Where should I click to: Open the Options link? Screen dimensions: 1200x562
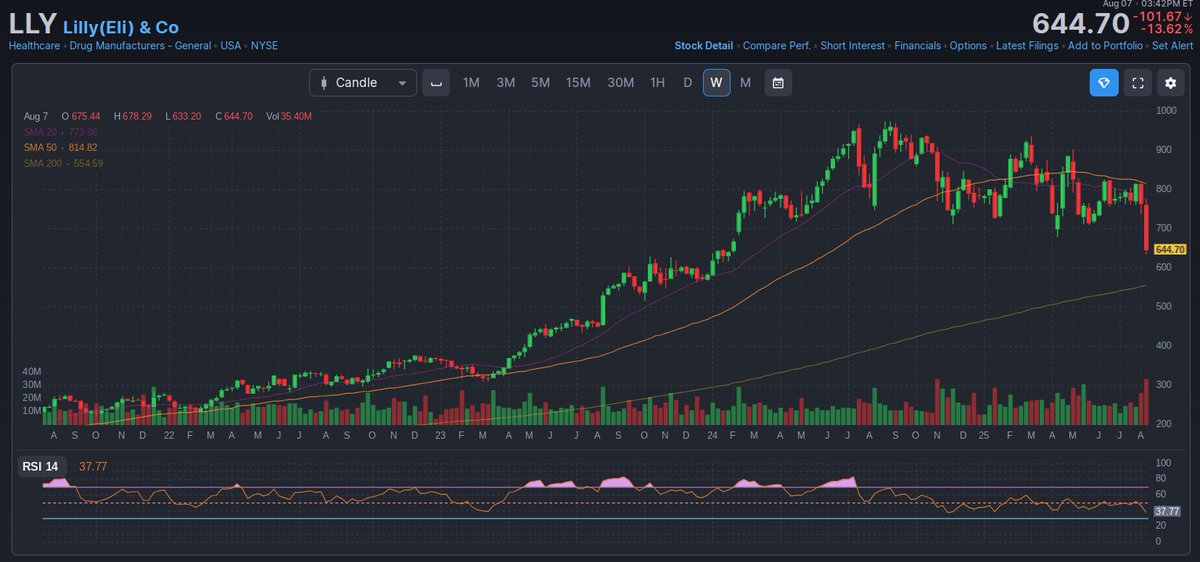[968, 46]
